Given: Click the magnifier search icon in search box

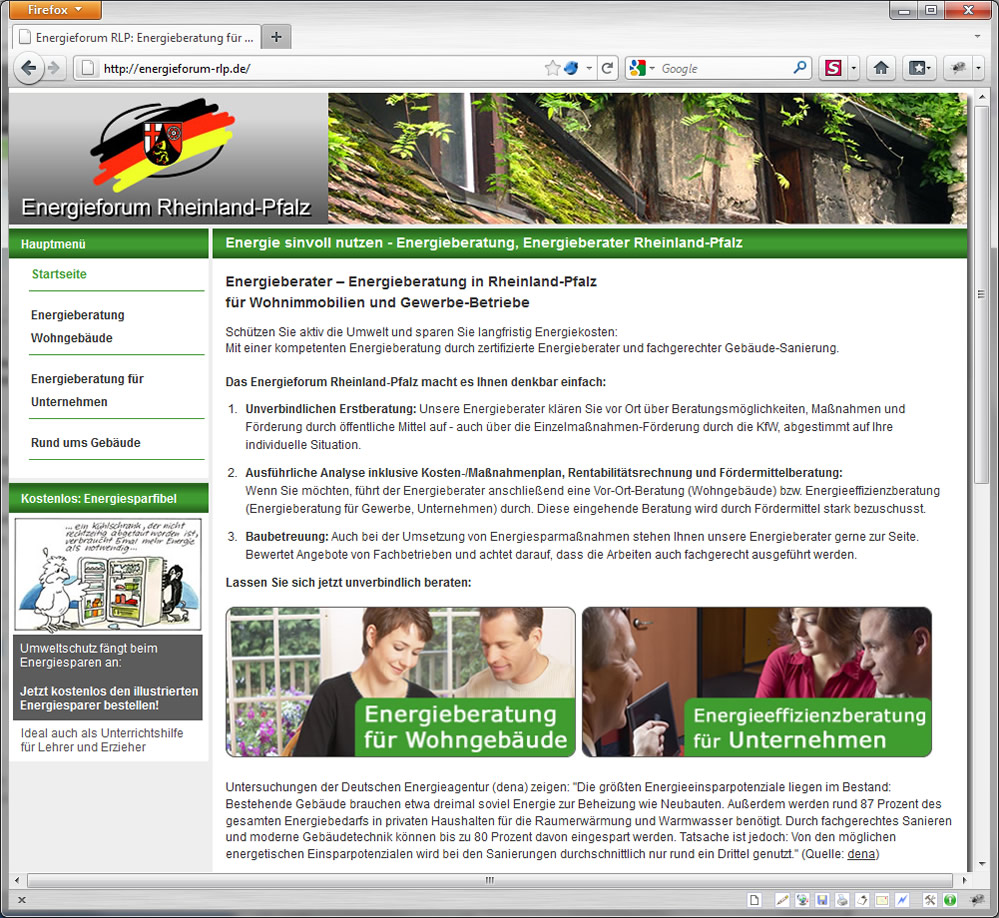Looking at the screenshot, I should click(800, 68).
